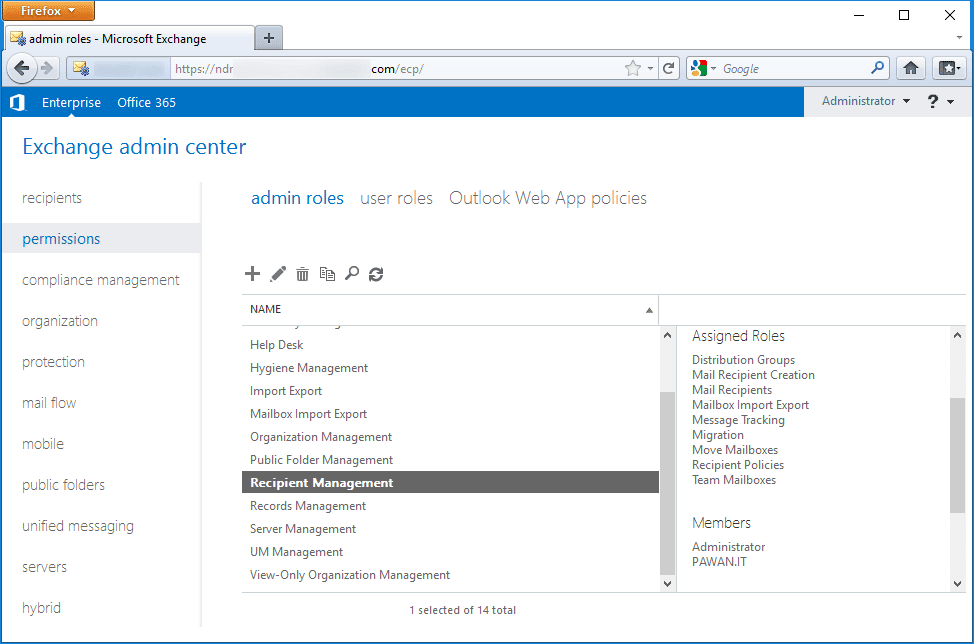Reload the page in Firefox
This screenshot has height=644, width=974.
[x=668, y=68]
